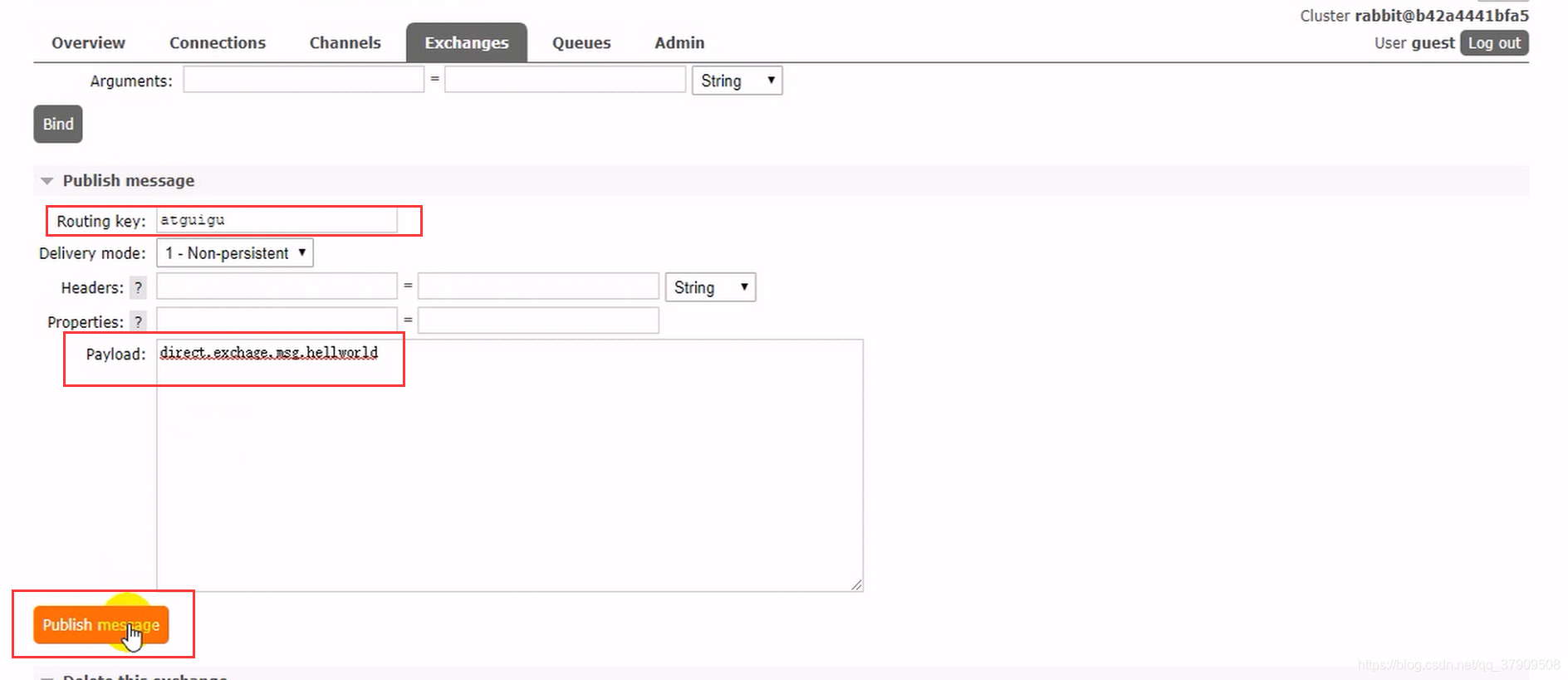The width and height of the screenshot is (1568, 680).
Task: Click the cluster name rabbit@b42a4441bfa5
Action: (1442, 16)
